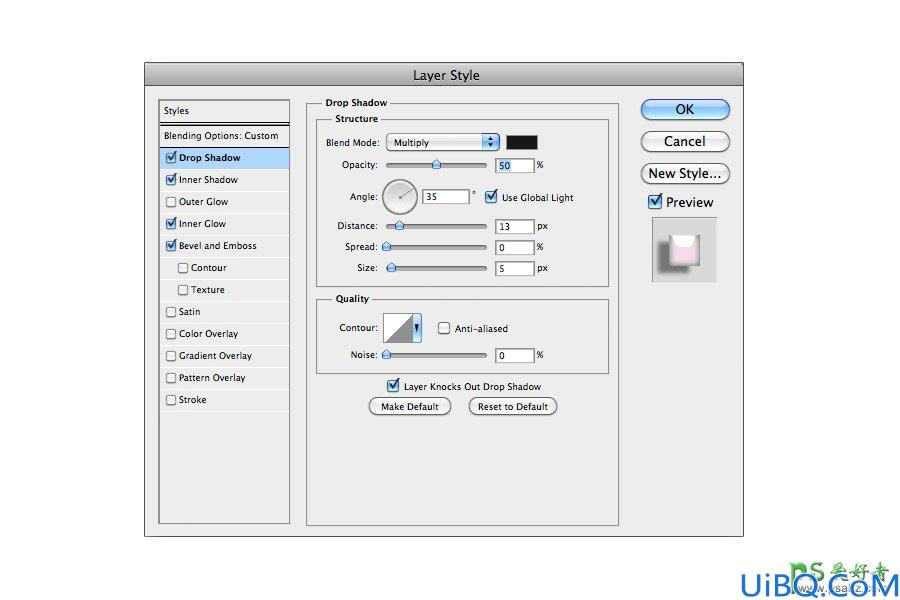Click the style preview thumbnail

click(x=684, y=250)
